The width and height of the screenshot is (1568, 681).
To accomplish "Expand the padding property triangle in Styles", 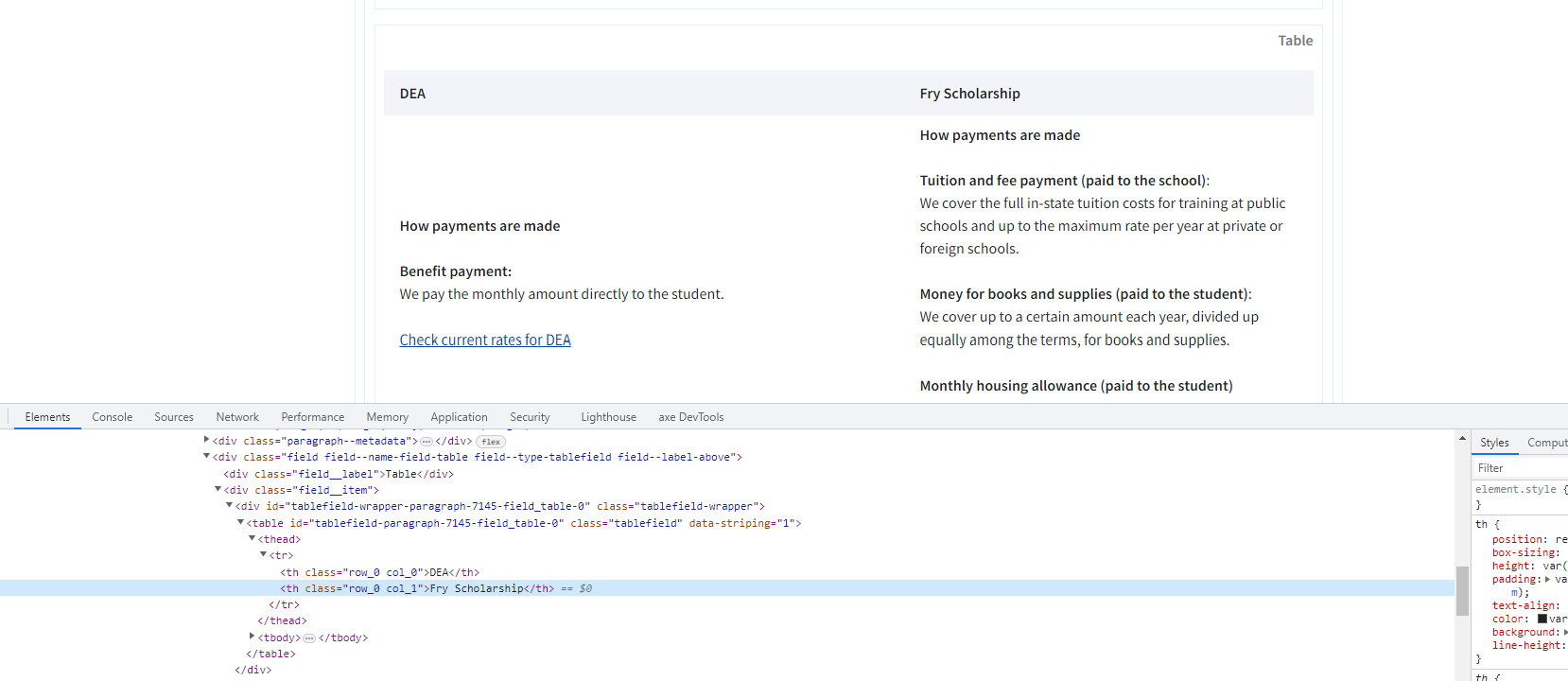I will [x=1548, y=579].
